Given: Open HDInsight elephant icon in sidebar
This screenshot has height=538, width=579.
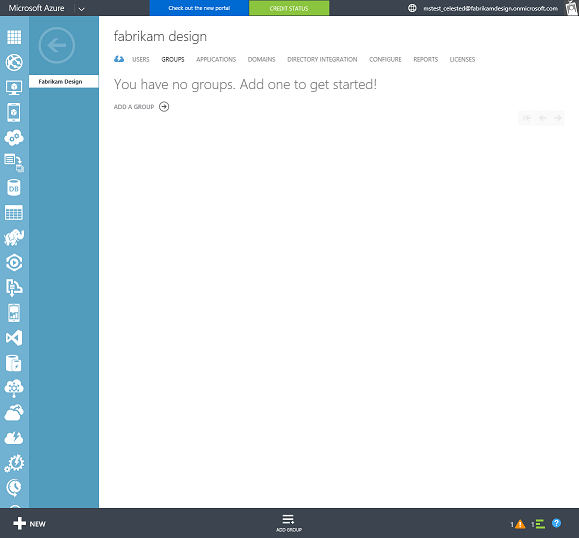Looking at the screenshot, I should [x=14, y=237].
